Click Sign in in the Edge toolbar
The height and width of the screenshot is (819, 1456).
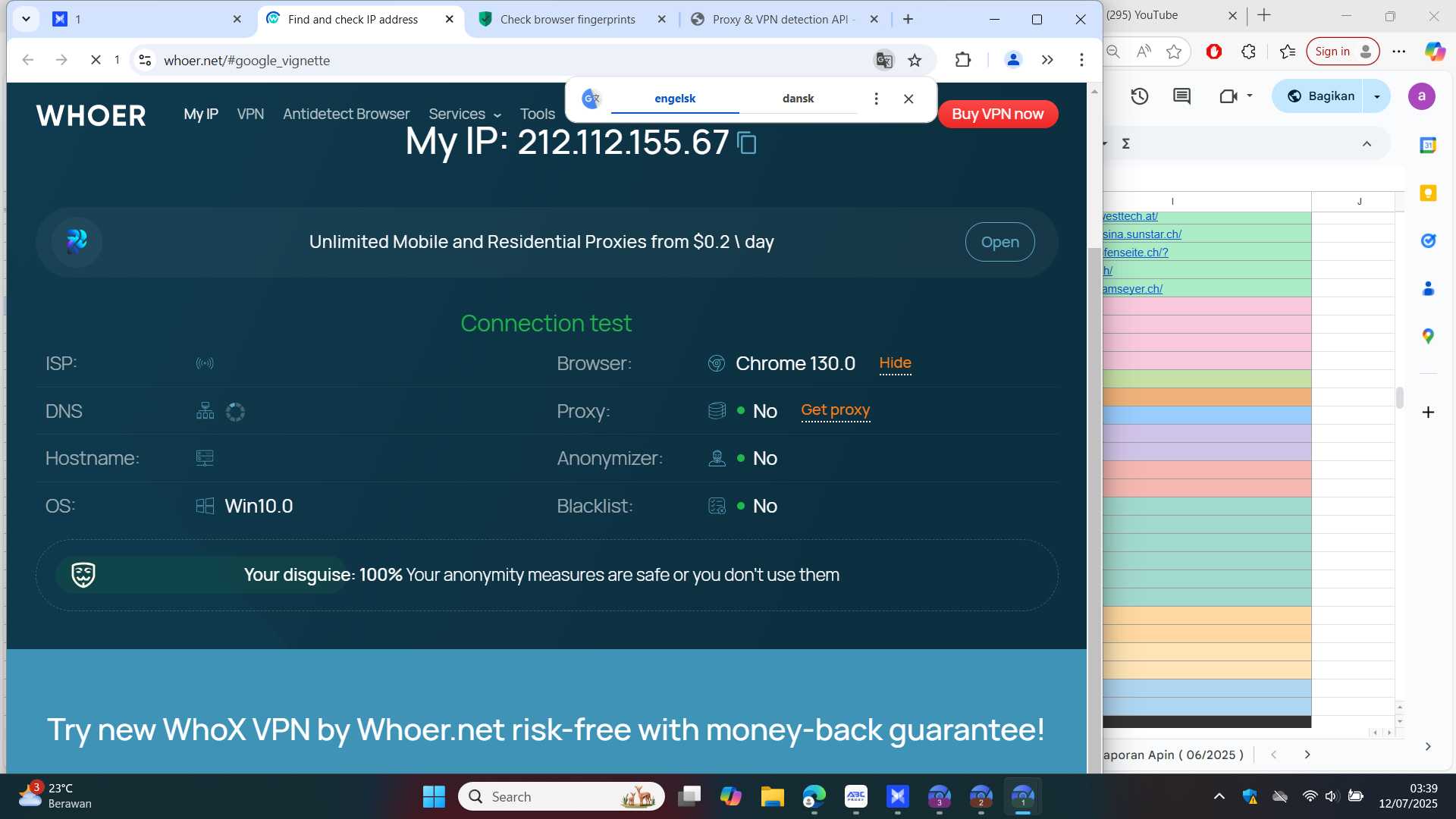pyautogui.click(x=1343, y=52)
